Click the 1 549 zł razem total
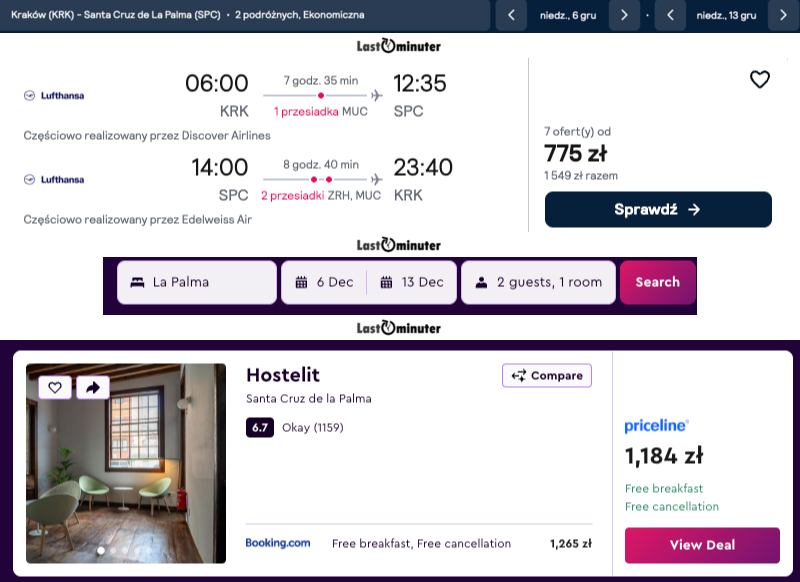This screenshot has width=800, height=582. 581,175
